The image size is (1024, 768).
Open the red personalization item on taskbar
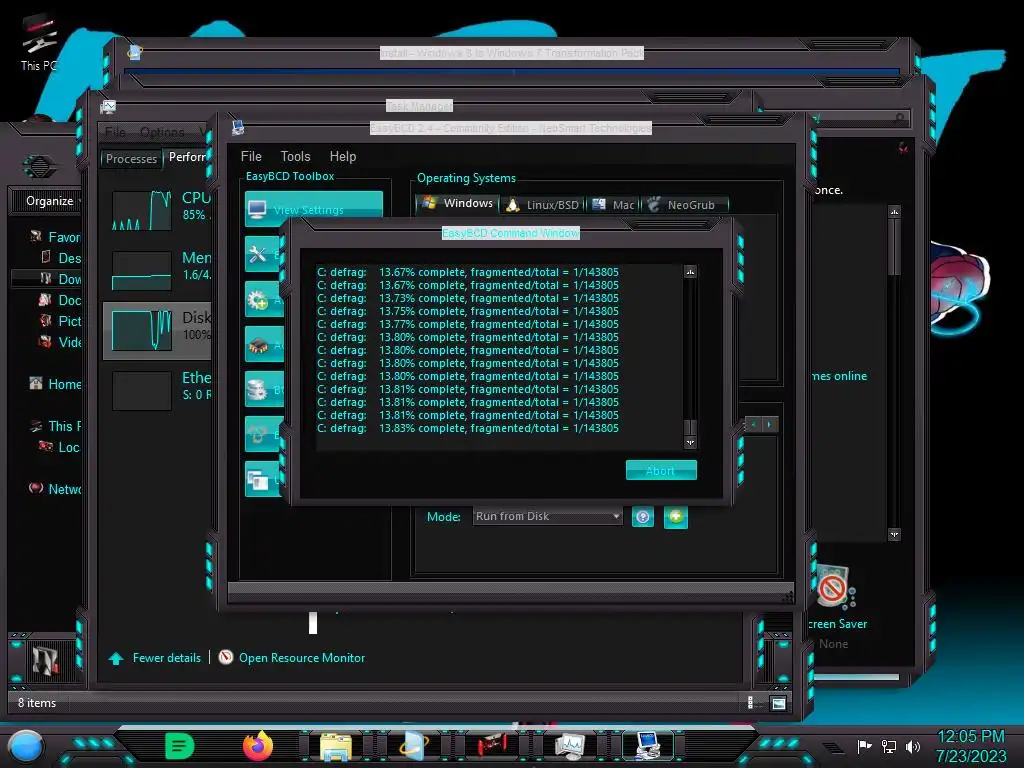coord(492,746)
